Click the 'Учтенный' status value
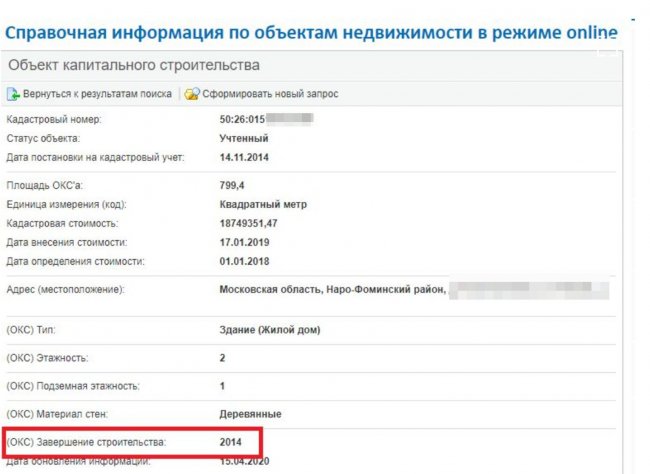The image size is (650, 474). pos(243,138)
